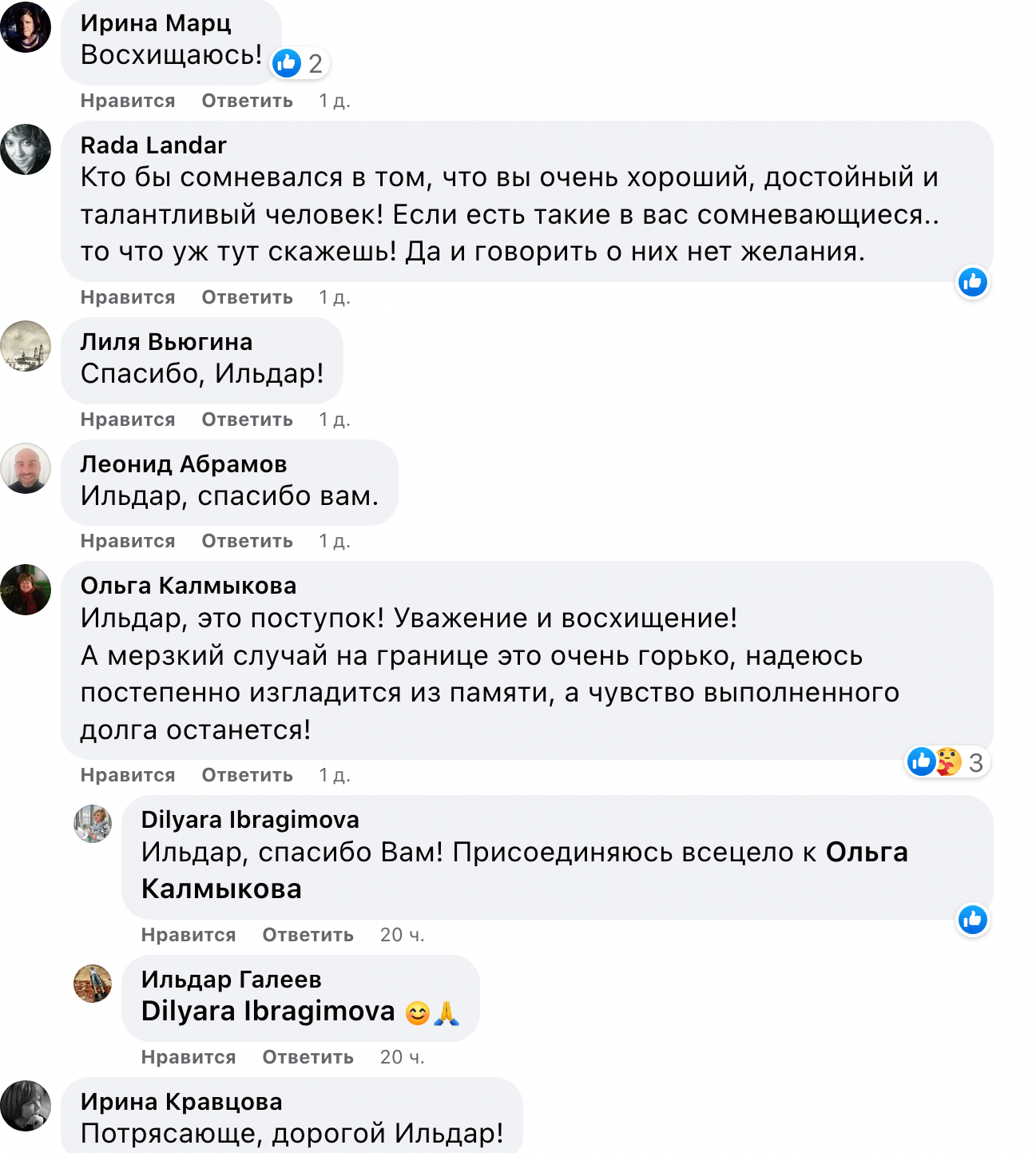Open the Лиля Вьюгина profile name link

tap(166, 342)
